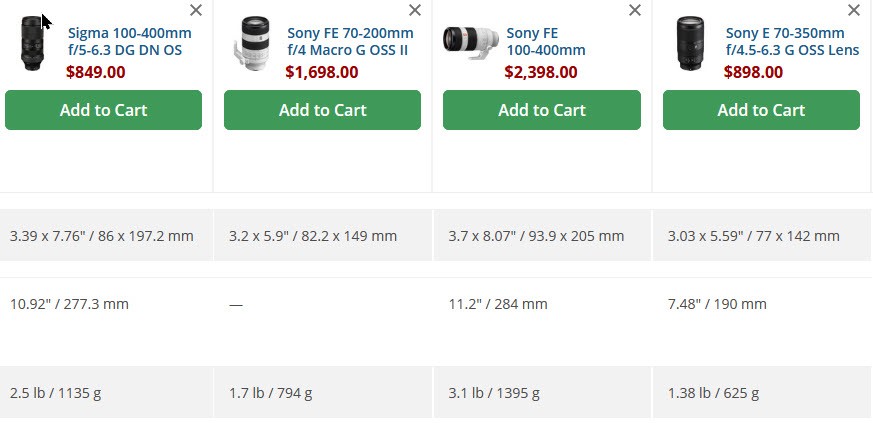Viewport: 873px width, 423px height.
Task: Remove Sony E 70-350mm from comparison
Action: pos(854,10)
